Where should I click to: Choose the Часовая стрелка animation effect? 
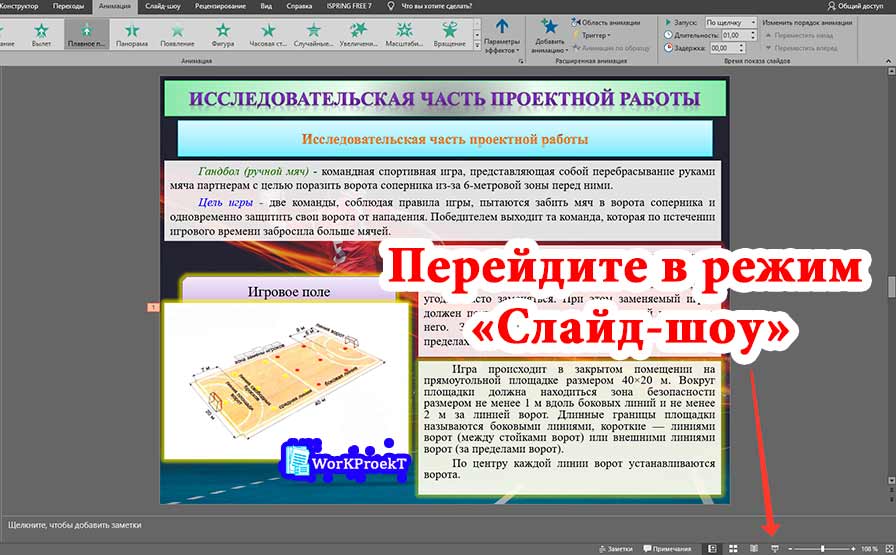pyautogui.click(x=268, y=35)
